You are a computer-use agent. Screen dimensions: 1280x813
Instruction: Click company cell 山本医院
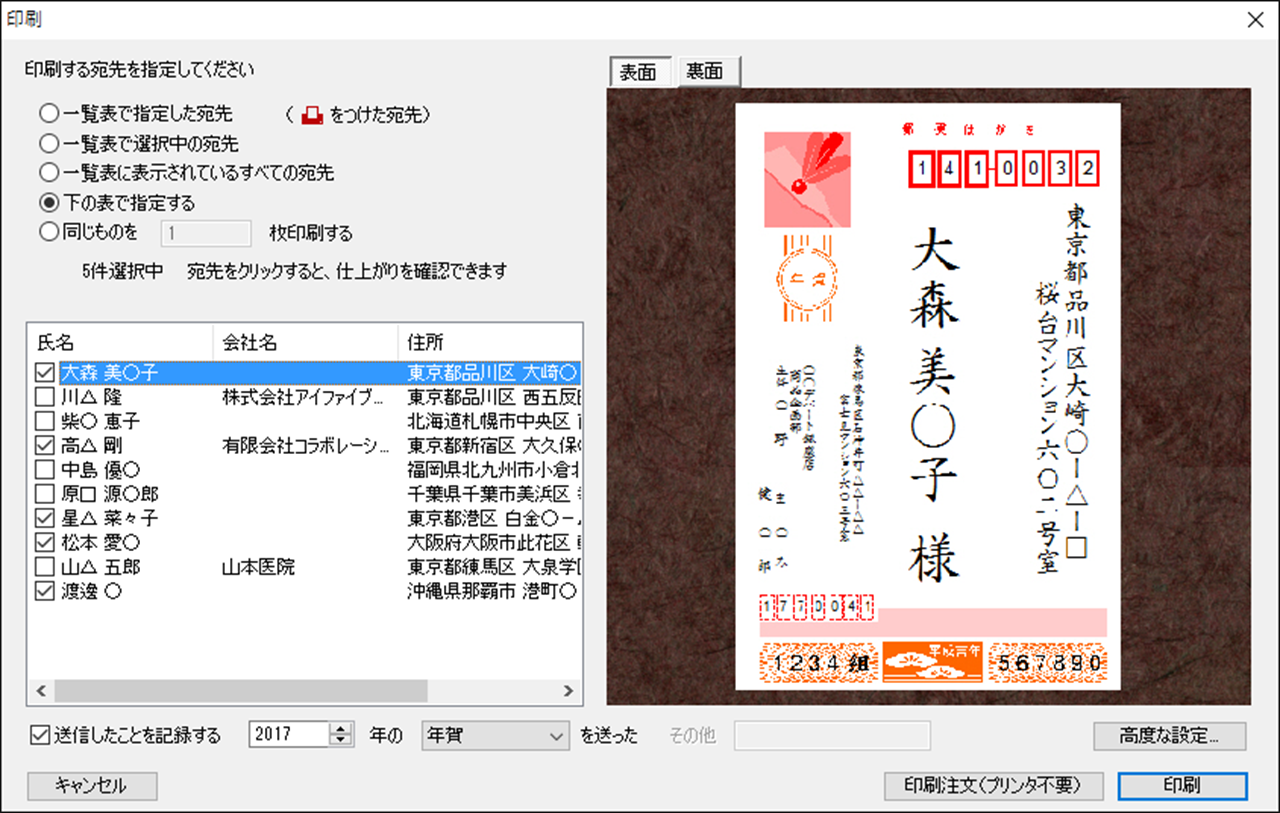click(x=259, y=567)
